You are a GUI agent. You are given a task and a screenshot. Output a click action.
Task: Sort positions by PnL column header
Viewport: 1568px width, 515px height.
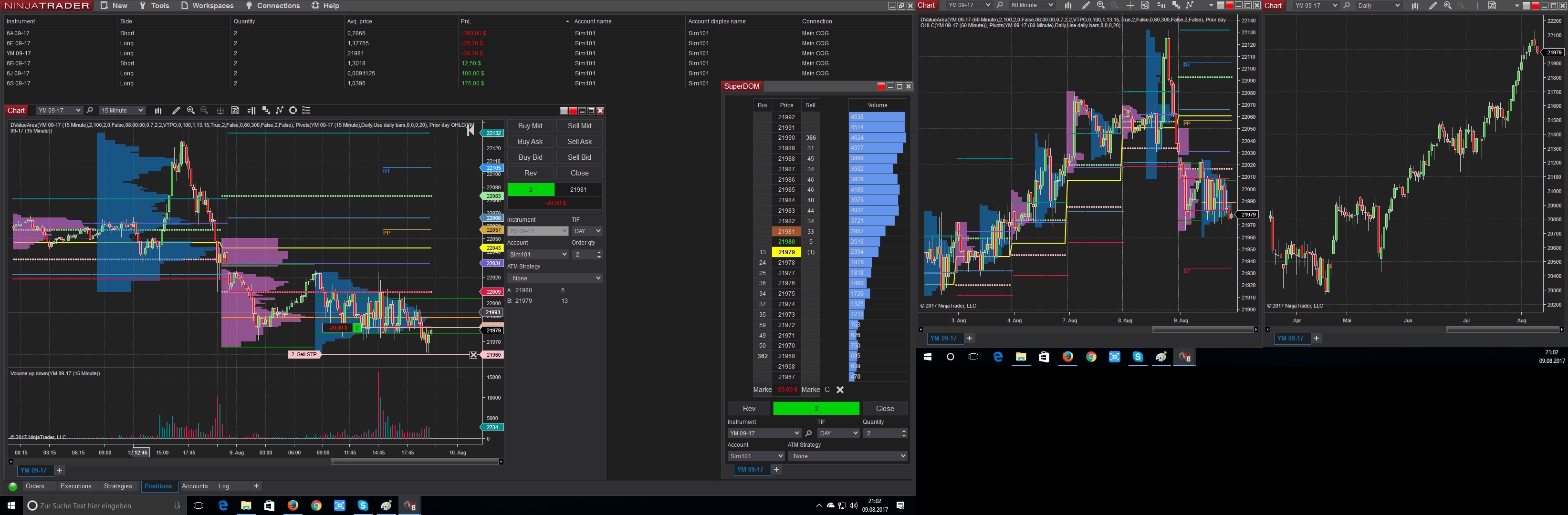pyautogui.click(x=514, y=21)
